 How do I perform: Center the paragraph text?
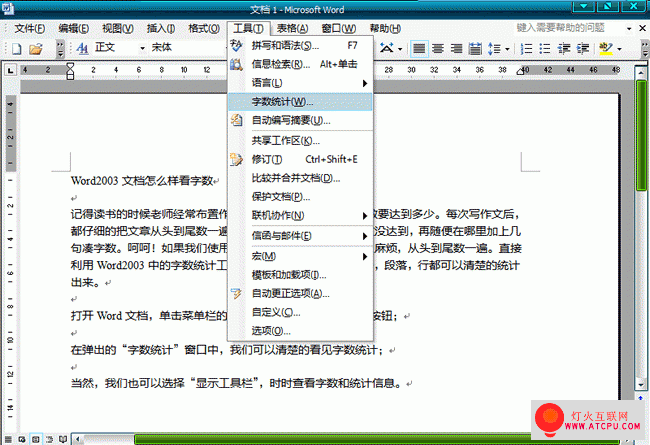438,49
